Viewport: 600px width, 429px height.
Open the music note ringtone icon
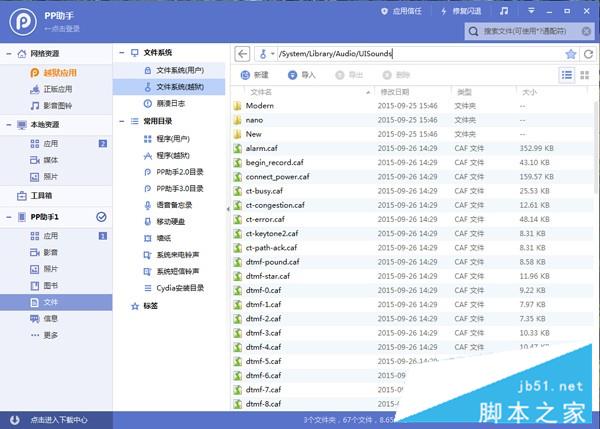click(x=504, y=11)
